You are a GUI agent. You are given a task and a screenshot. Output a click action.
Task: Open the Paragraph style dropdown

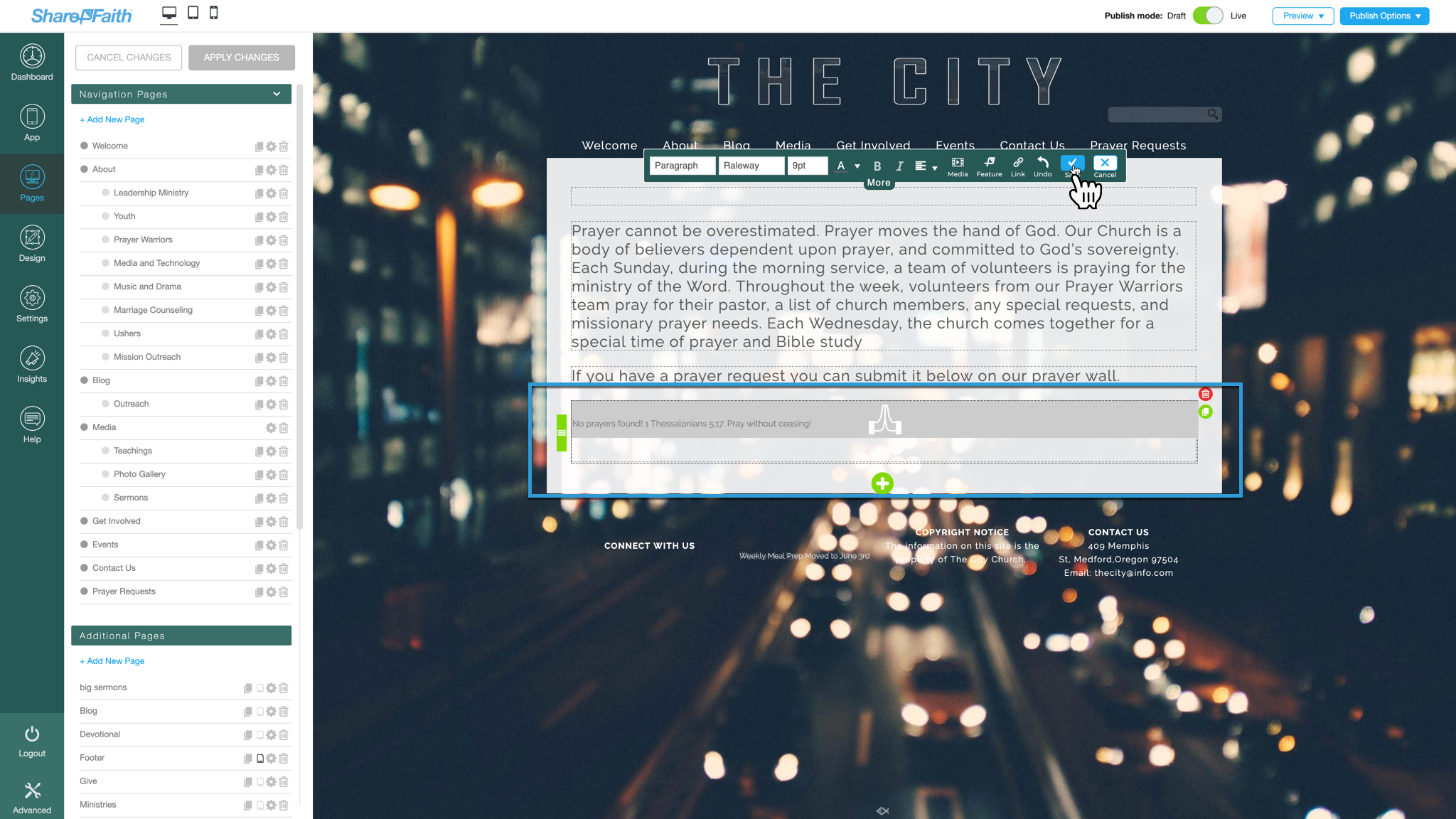point(682,166)
